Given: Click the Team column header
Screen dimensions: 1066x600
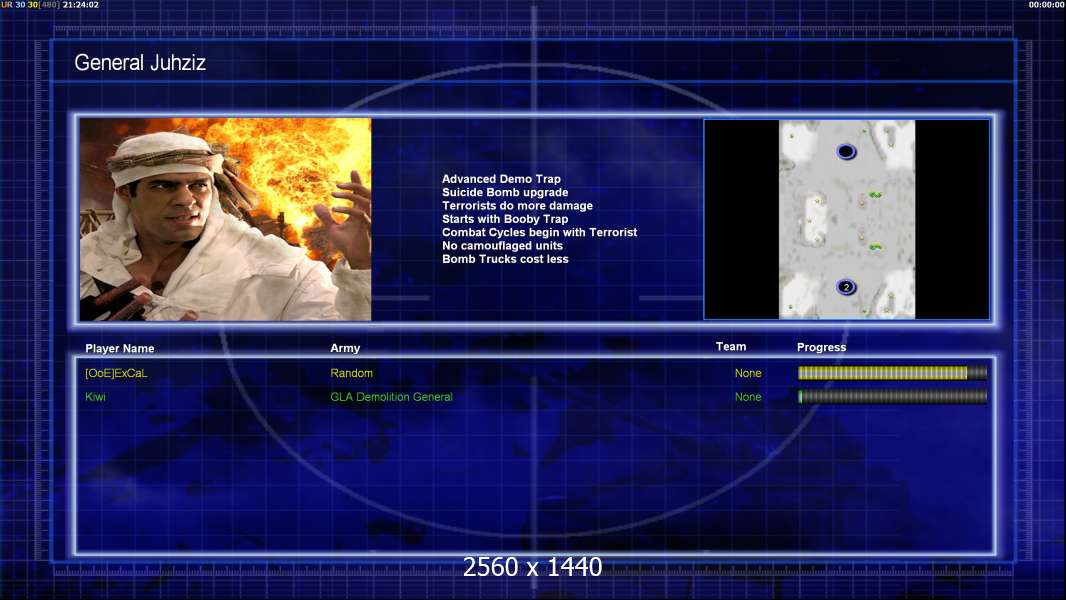Looking at the screenshot, I should [x=731, y=347].
